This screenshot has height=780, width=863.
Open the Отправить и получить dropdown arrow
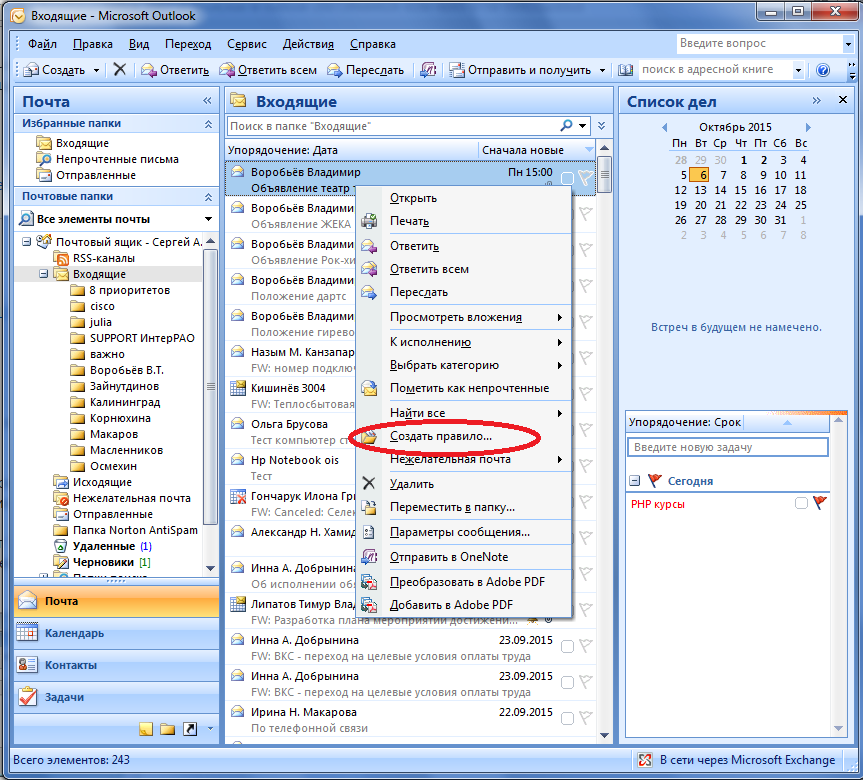[602, 70]
